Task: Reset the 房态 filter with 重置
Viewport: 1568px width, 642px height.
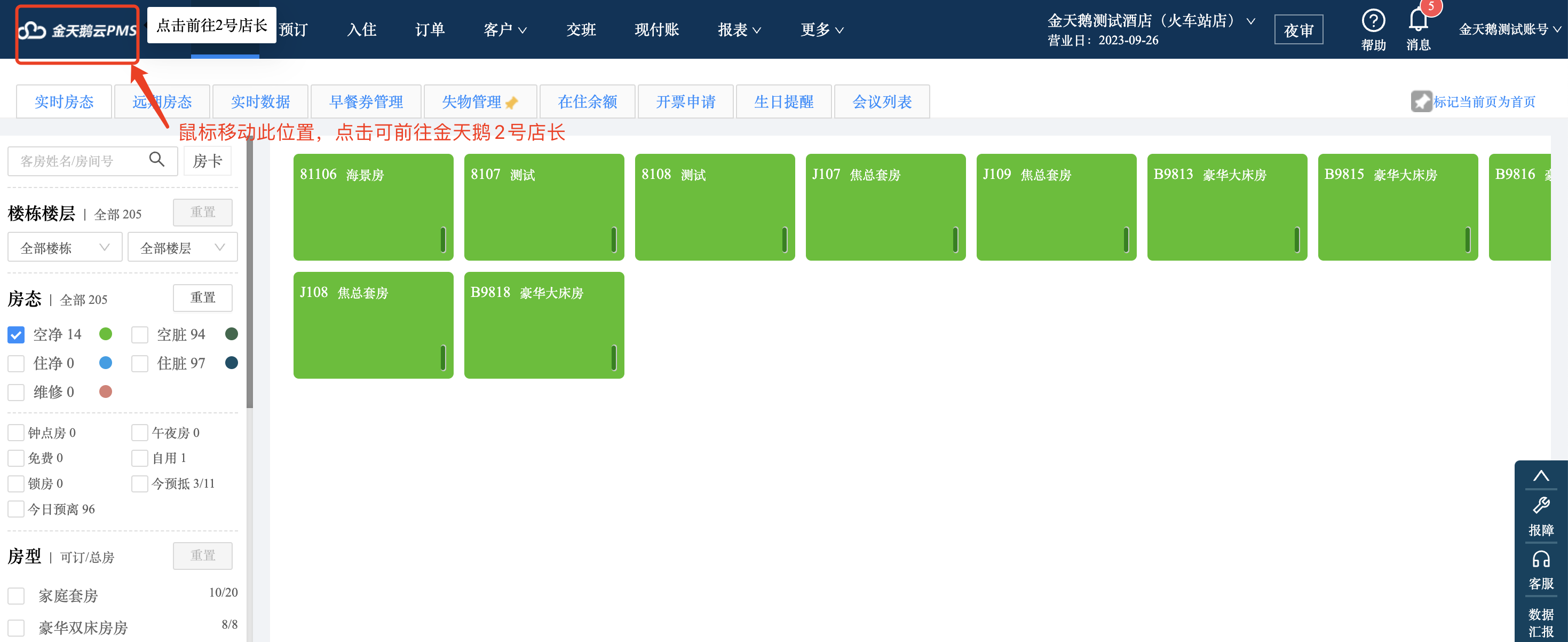Action: tap(203, 297)
